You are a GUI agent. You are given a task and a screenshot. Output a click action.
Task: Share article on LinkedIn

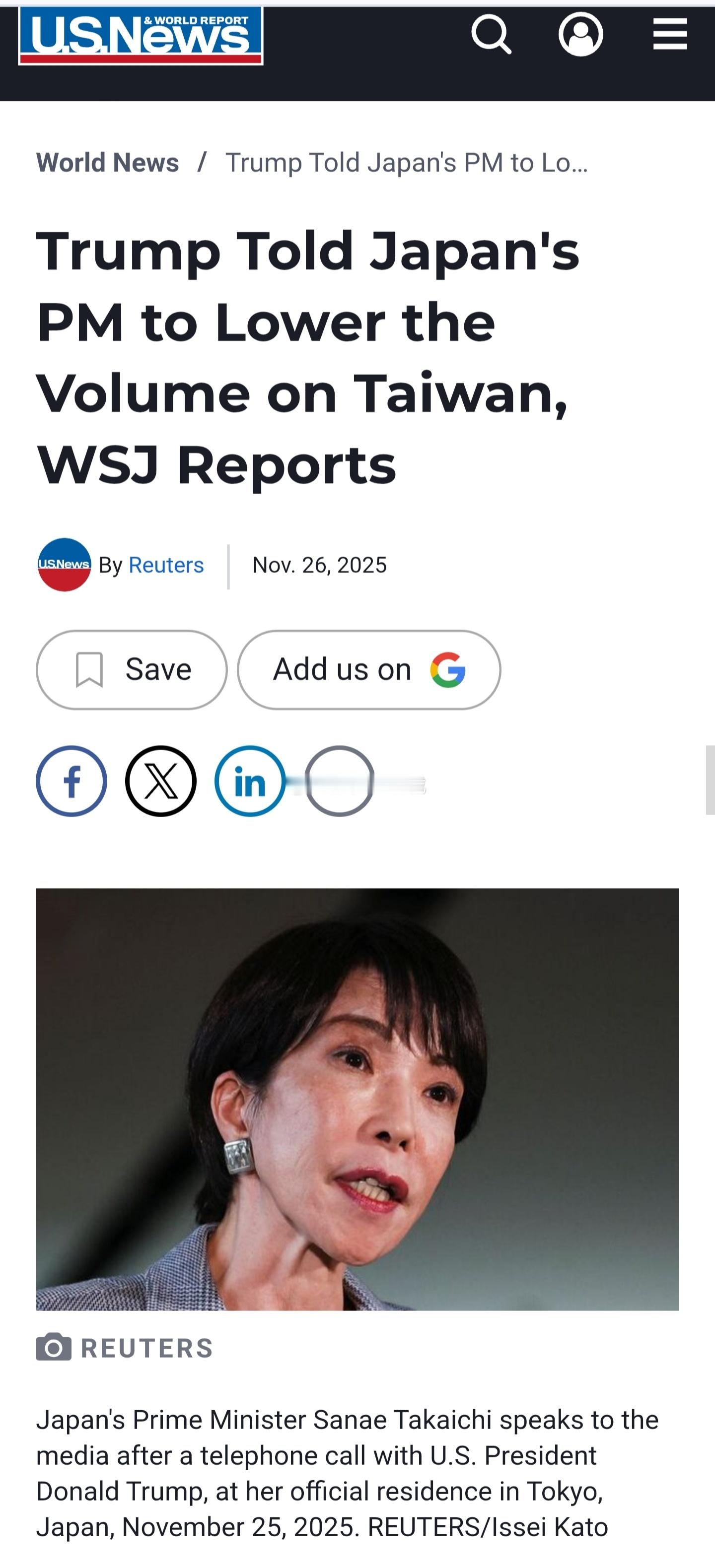(250, 781)
